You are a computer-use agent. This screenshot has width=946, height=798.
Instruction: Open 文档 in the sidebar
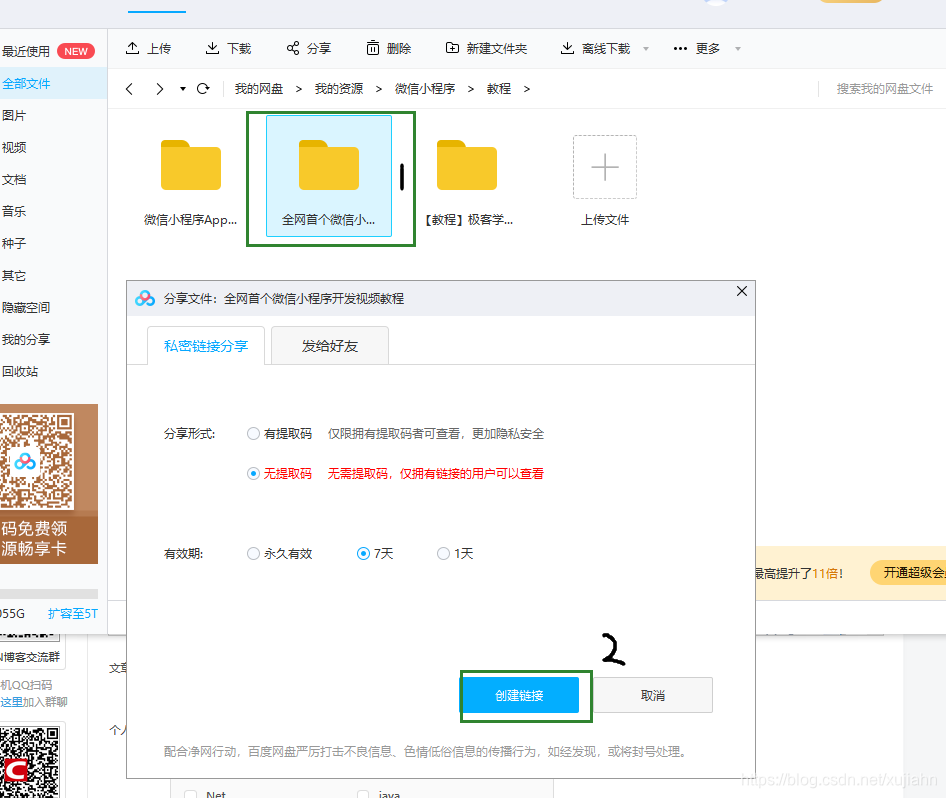(x=53, y=179)
